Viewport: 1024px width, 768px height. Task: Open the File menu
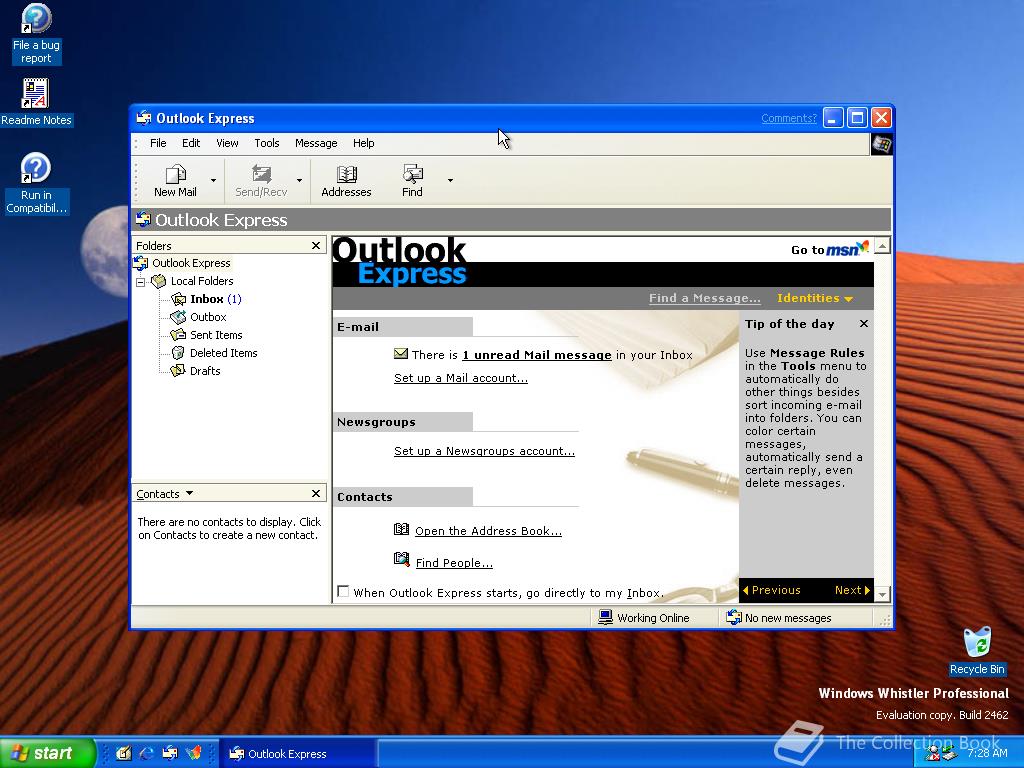coord(158,143)
